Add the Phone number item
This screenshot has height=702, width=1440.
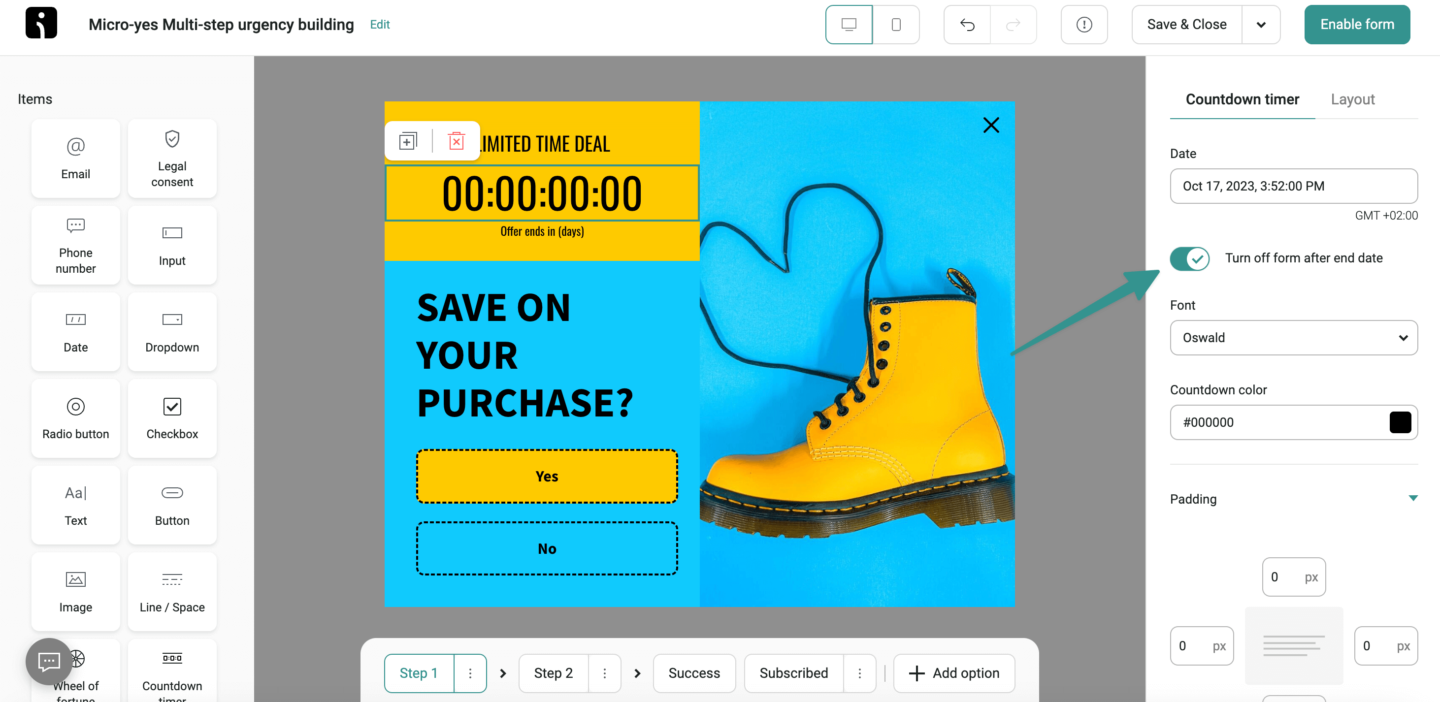coord(76,245)
